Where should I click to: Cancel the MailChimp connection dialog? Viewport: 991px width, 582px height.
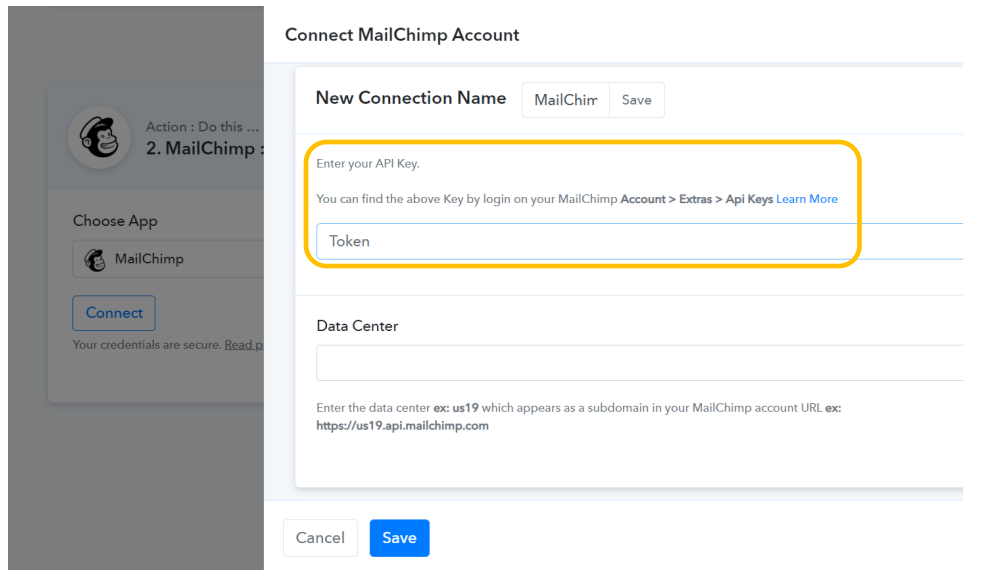coord(320,538)
